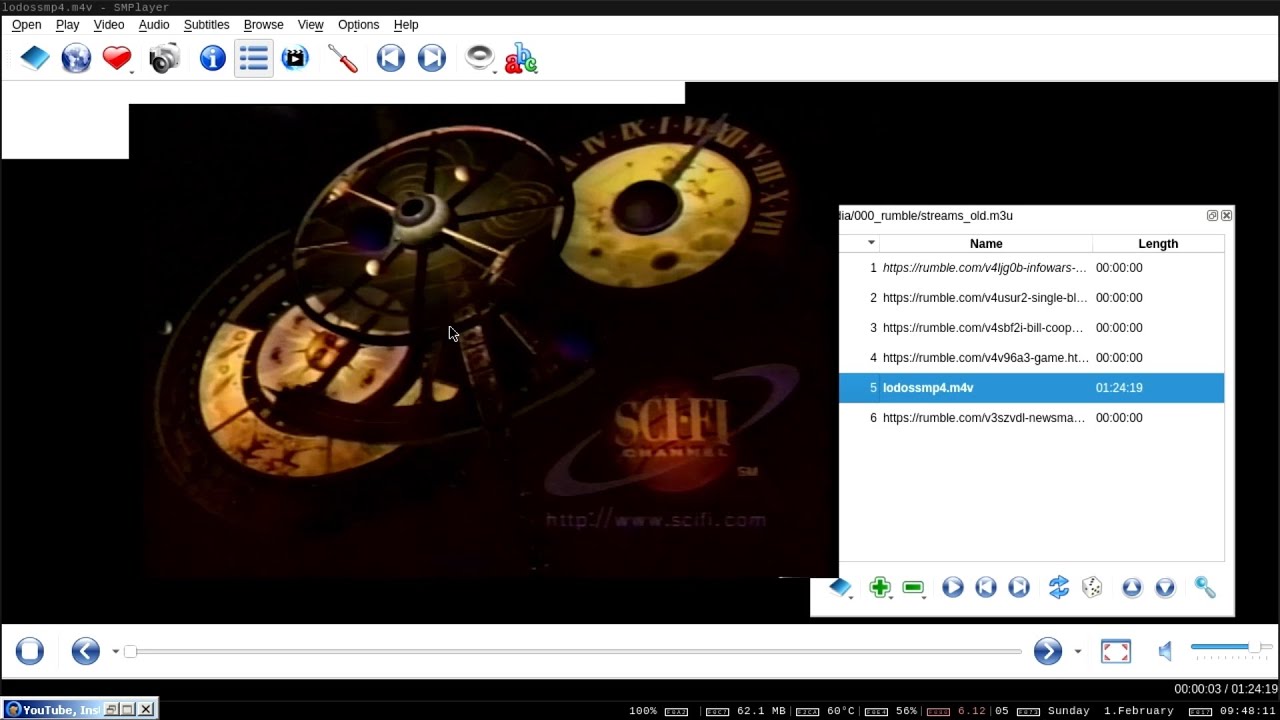Open the Subtitles menu
The height and width of the screenshot is (720, 1280).
[206, 24]
